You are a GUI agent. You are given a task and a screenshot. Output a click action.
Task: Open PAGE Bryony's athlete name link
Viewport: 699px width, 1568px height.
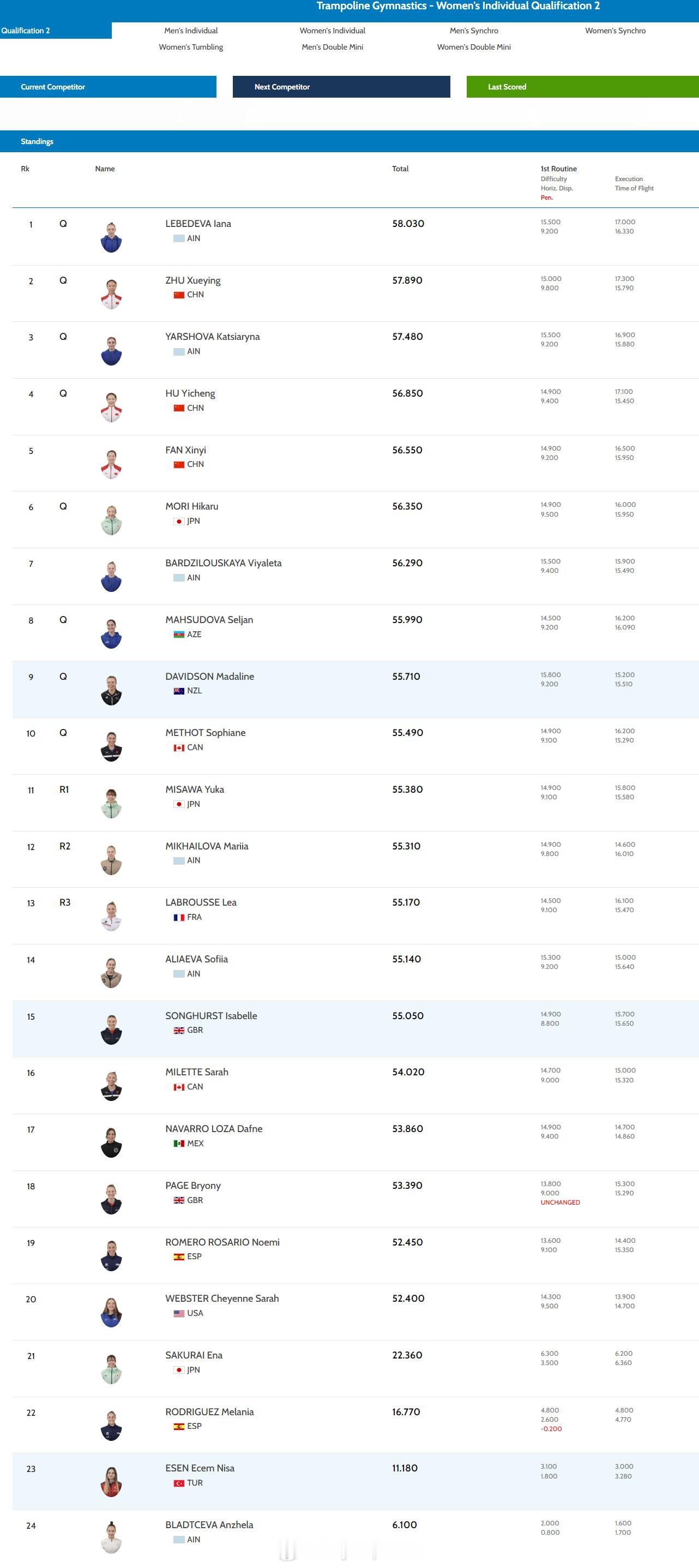193,1185
